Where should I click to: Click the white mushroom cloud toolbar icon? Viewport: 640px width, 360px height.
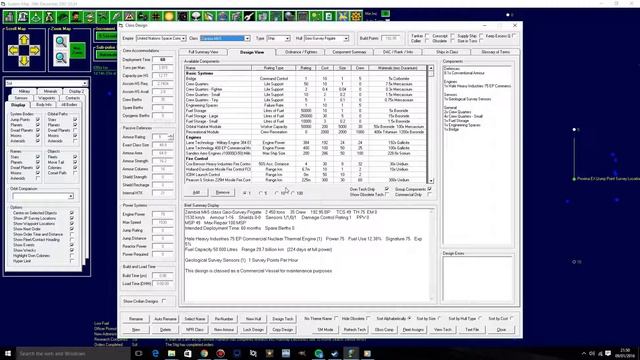196,17
